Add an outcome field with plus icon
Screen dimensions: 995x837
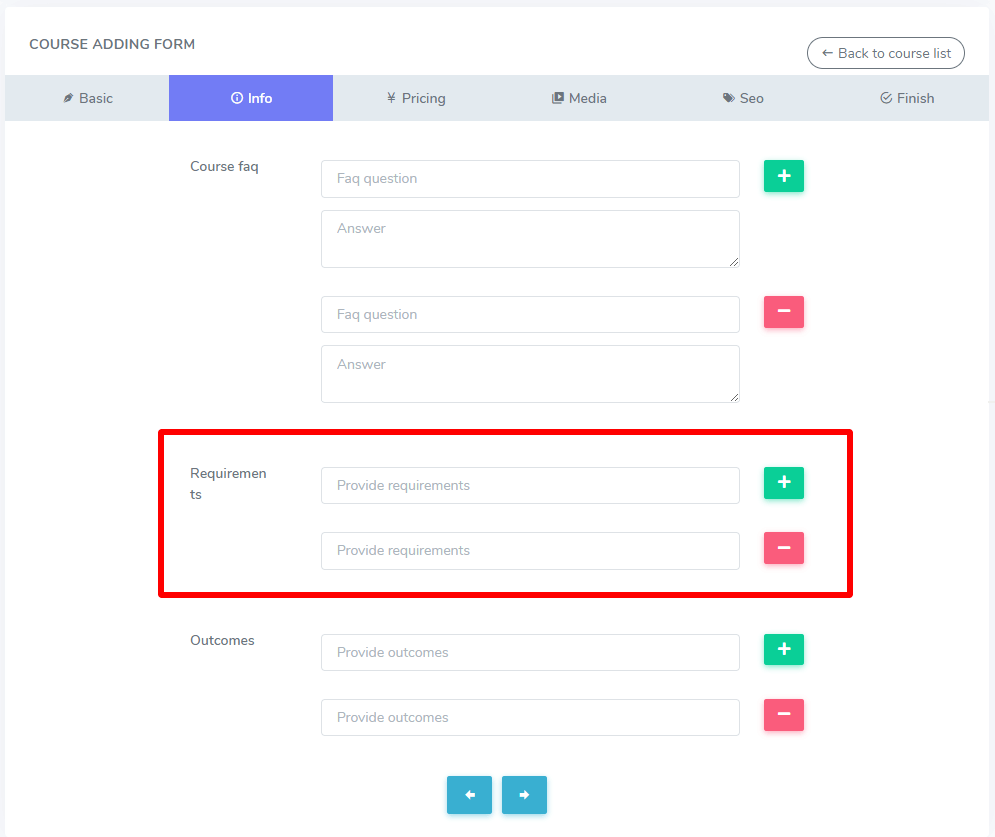783,650
